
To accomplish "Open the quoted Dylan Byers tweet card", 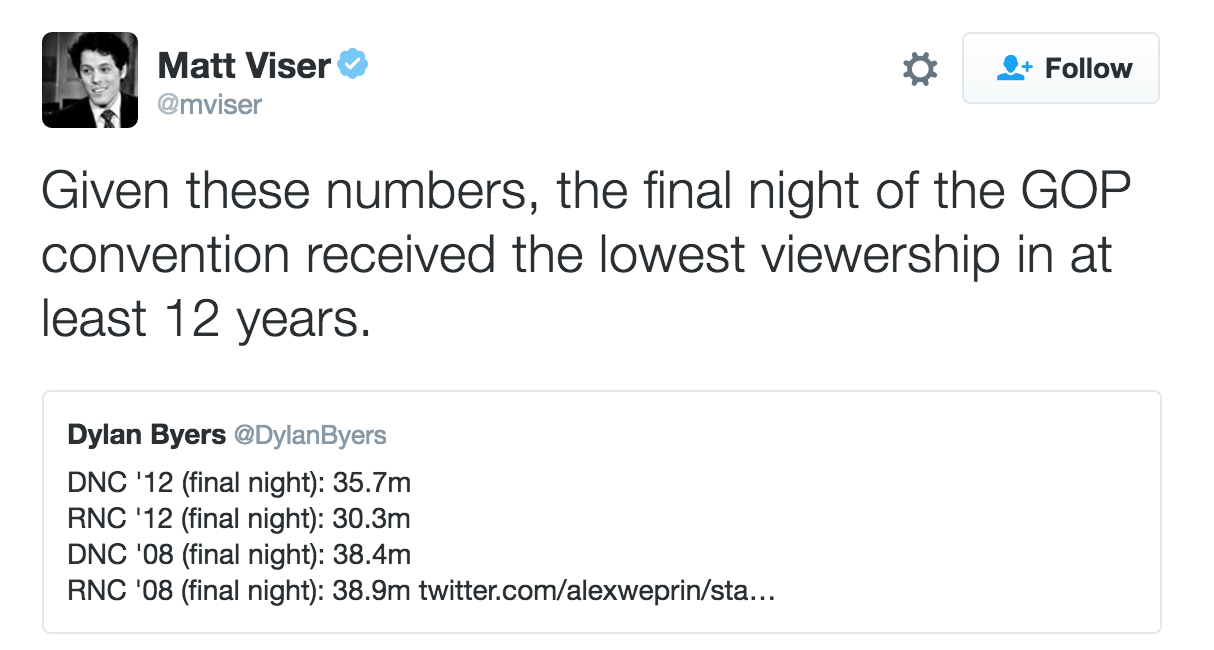I will 601,512.
